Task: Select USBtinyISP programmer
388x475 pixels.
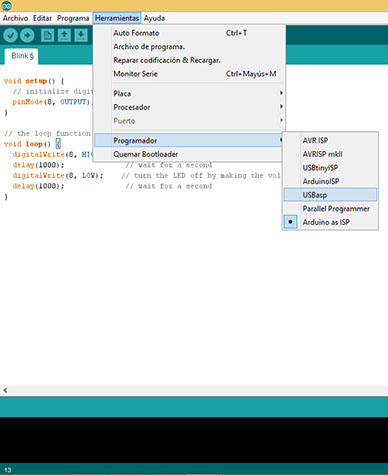Action: pyautogui.click(x=330, y=168)
